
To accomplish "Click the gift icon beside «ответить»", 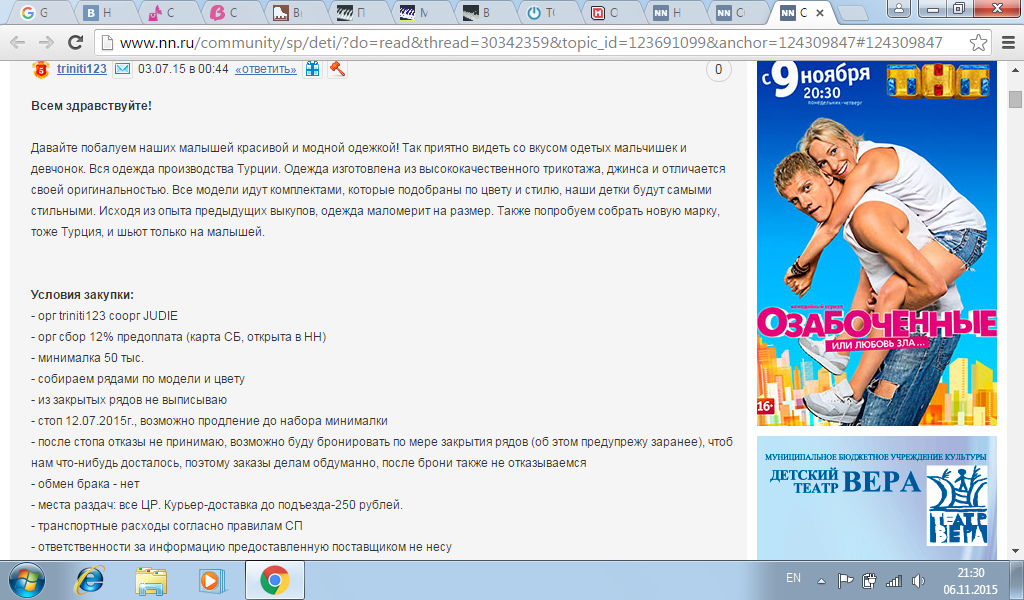I will pos(313,69).
